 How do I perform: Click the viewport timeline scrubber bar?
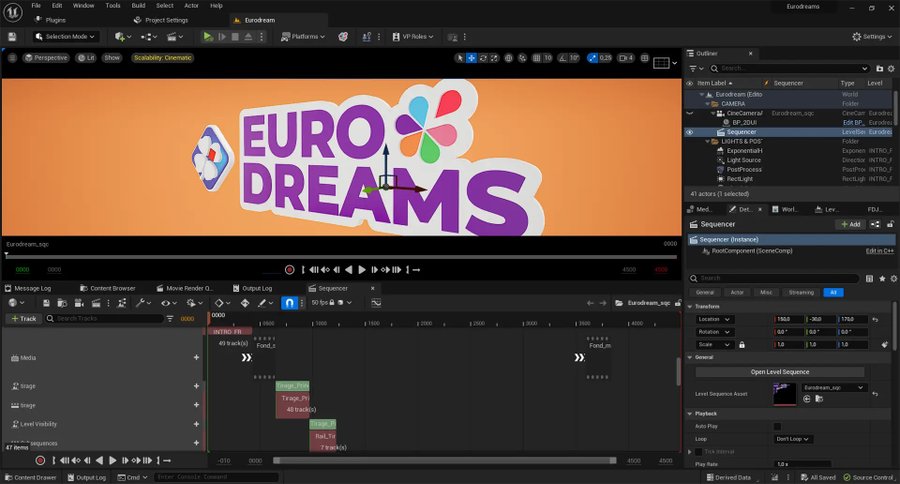(x=340, y=255)
